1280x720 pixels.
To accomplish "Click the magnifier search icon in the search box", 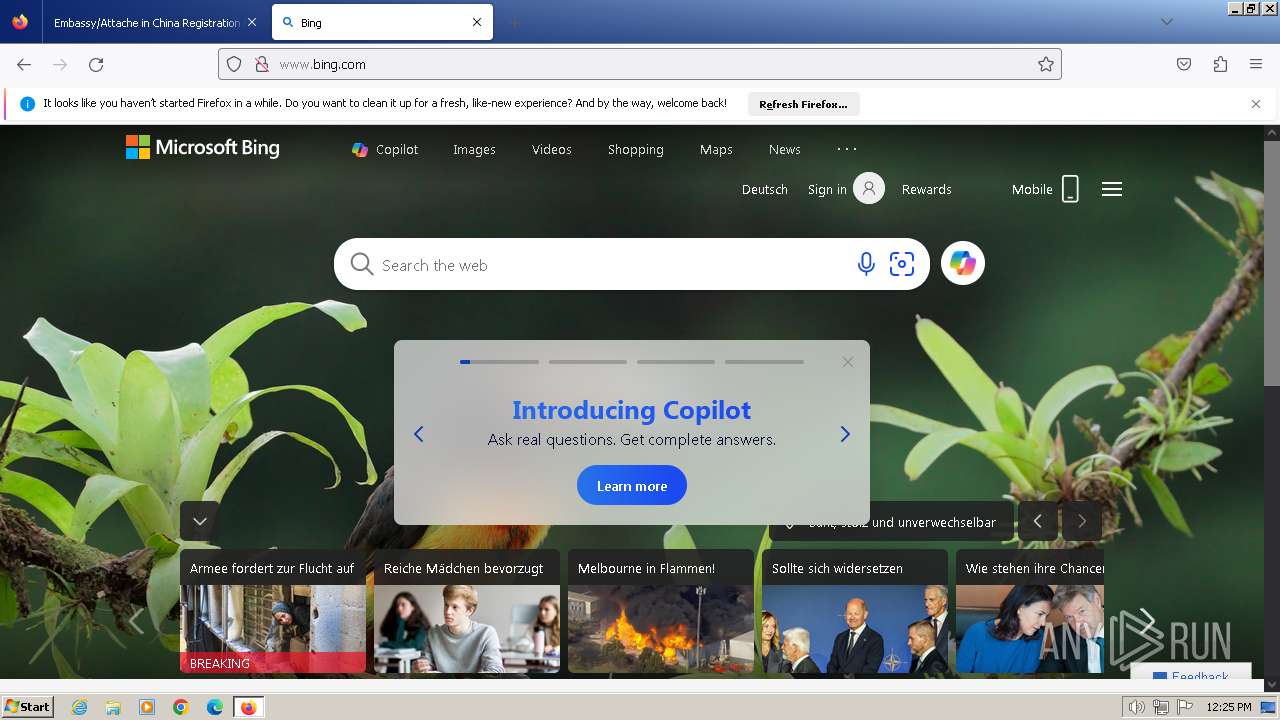I will 362,264.
